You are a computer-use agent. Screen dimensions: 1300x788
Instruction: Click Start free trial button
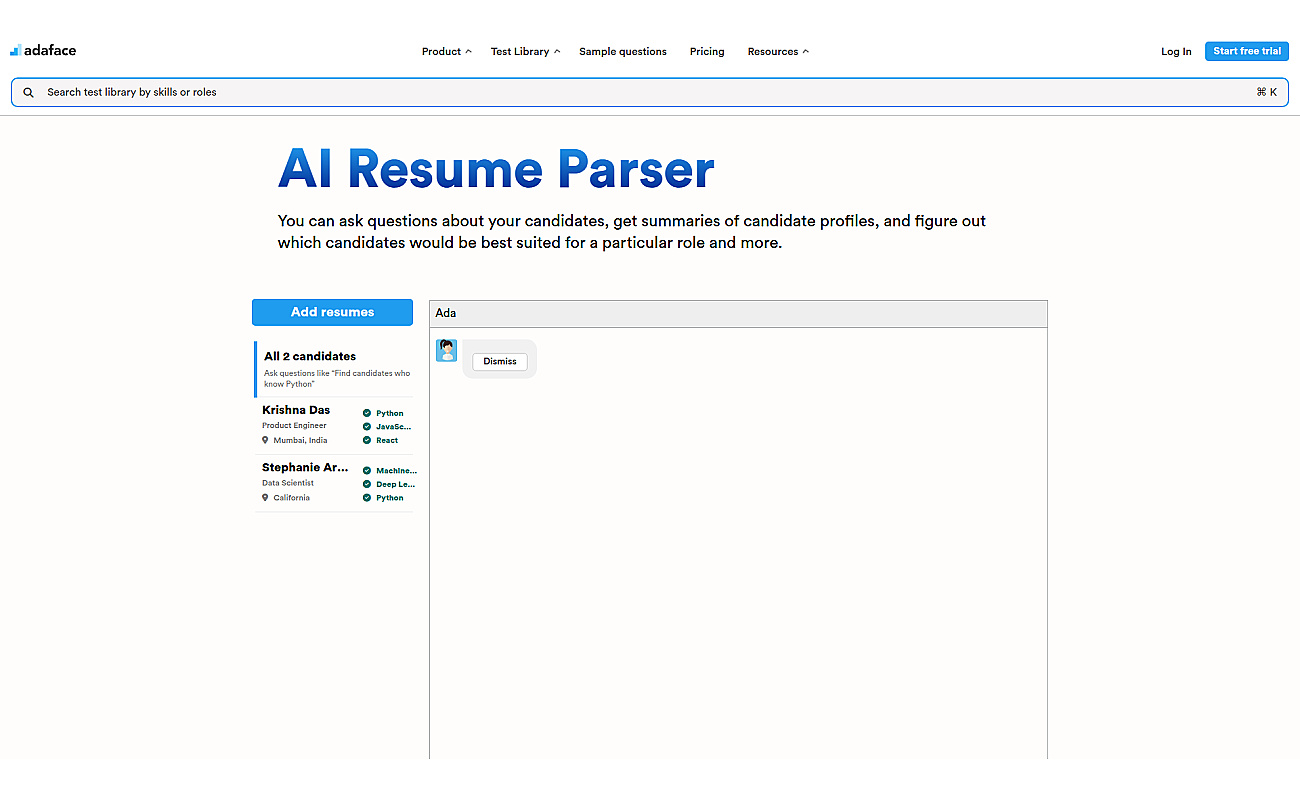[1247, 51]
